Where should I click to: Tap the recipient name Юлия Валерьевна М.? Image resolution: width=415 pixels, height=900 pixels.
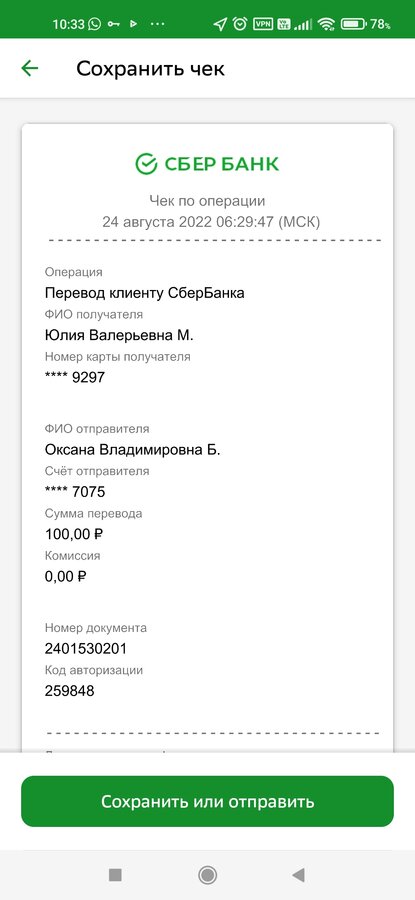(119, 335)
